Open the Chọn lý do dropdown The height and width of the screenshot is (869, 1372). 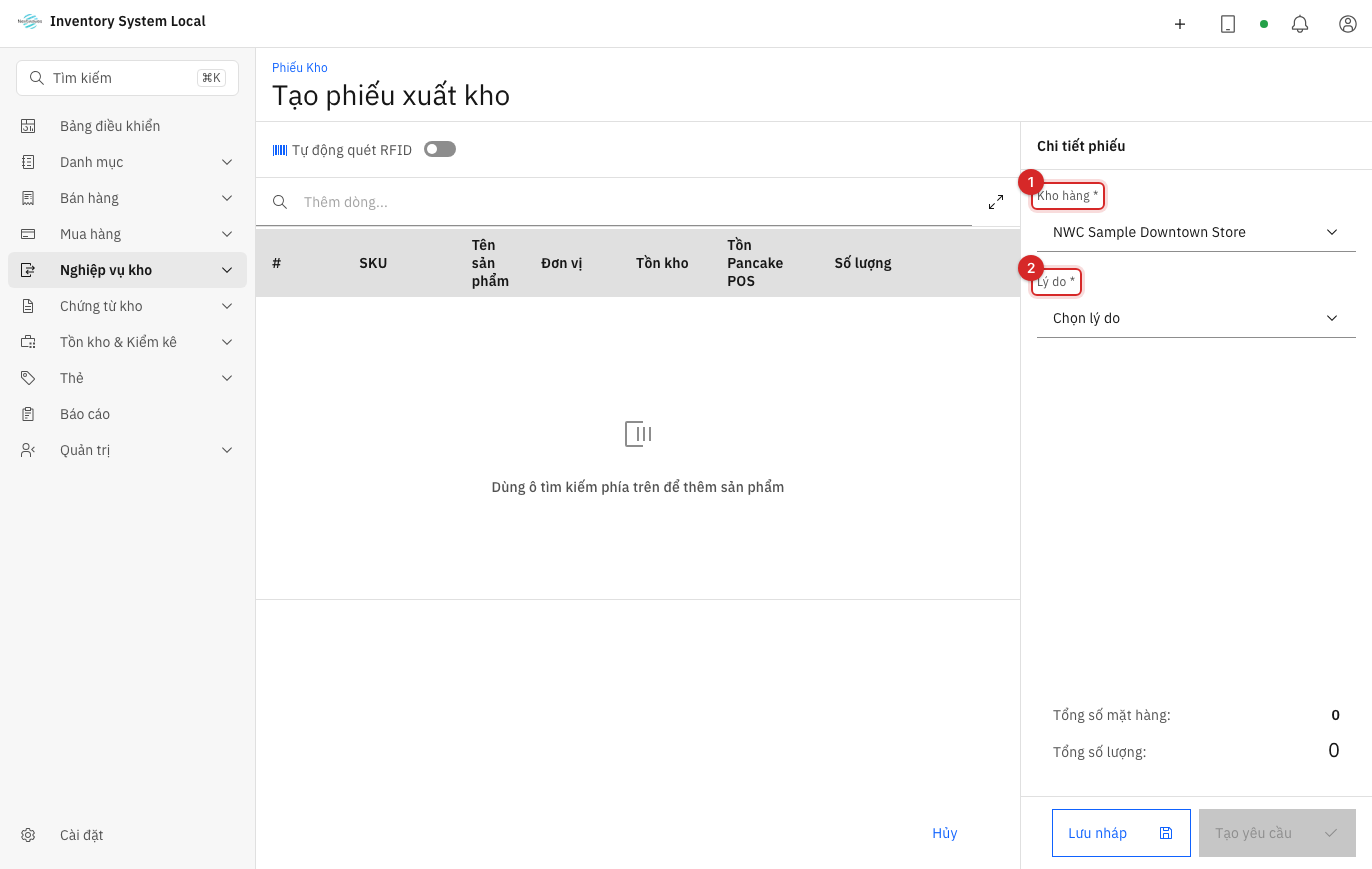1196,318
